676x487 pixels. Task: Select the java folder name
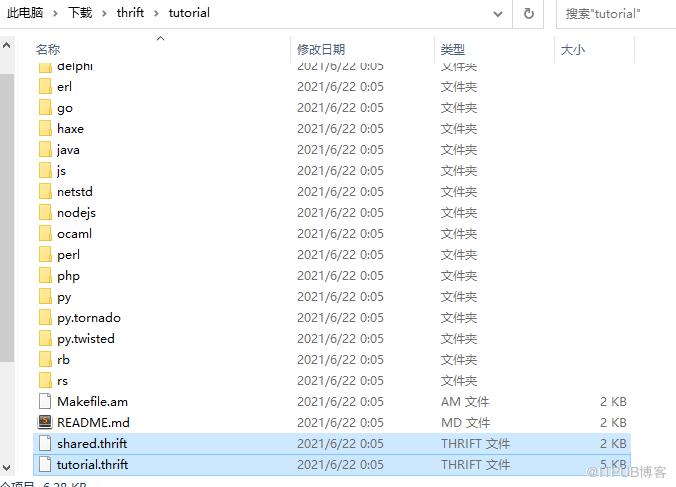click(x=68, y=150)
